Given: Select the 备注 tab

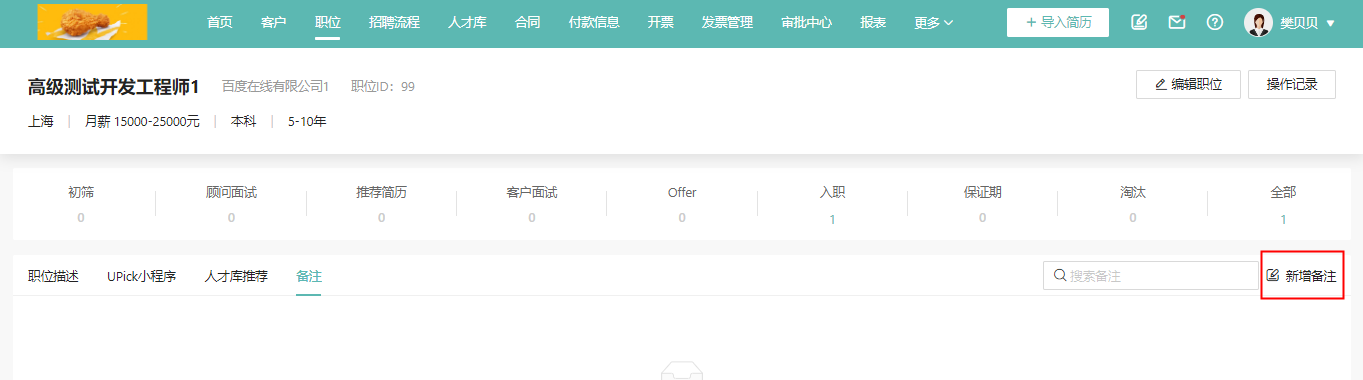Looking at the screenshot, I should click(x=309, y=276).
